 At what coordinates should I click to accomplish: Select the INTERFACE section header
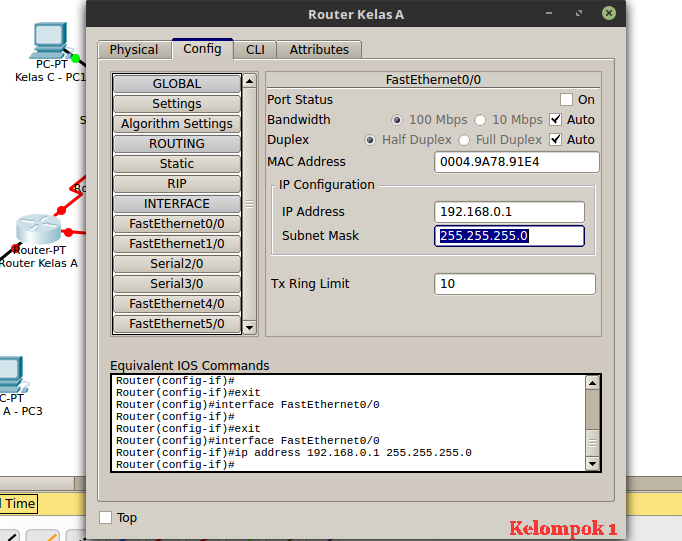click(177, 204)
